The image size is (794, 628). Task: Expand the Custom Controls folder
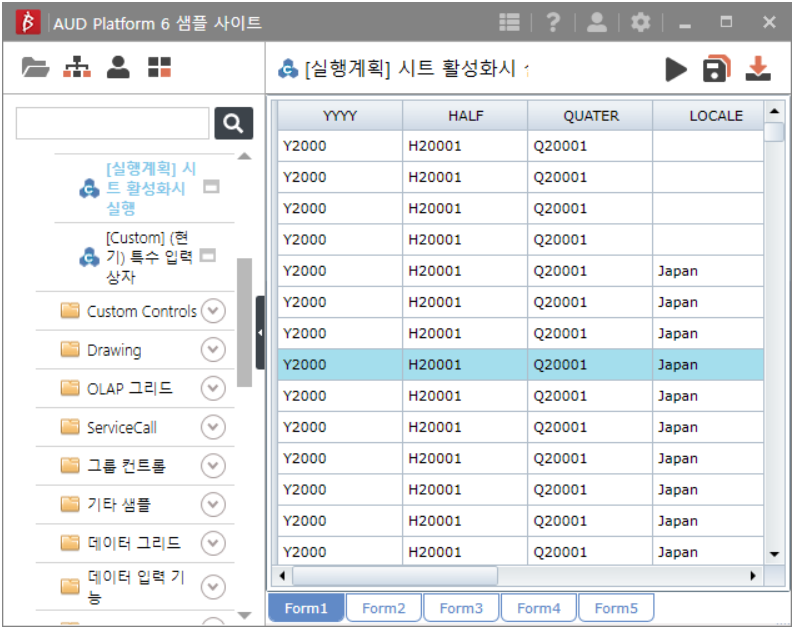213,311
